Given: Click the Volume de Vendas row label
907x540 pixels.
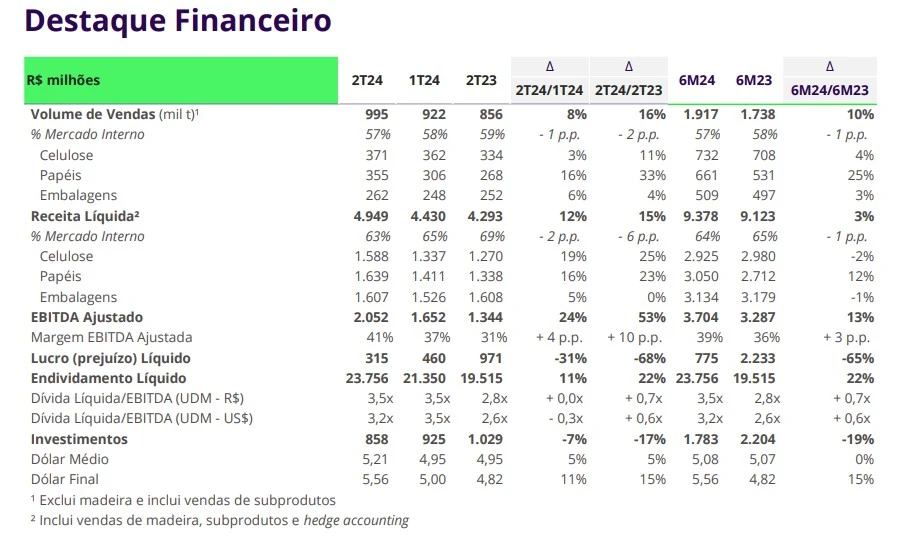Looking at the screenshot, I should pos(116,114).
